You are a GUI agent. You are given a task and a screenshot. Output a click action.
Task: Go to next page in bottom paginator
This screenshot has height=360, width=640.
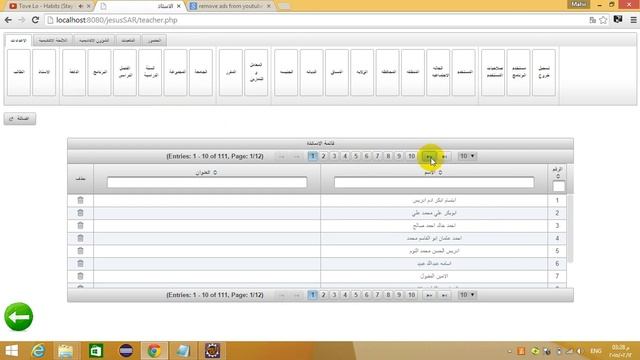(x=429, y=295)
